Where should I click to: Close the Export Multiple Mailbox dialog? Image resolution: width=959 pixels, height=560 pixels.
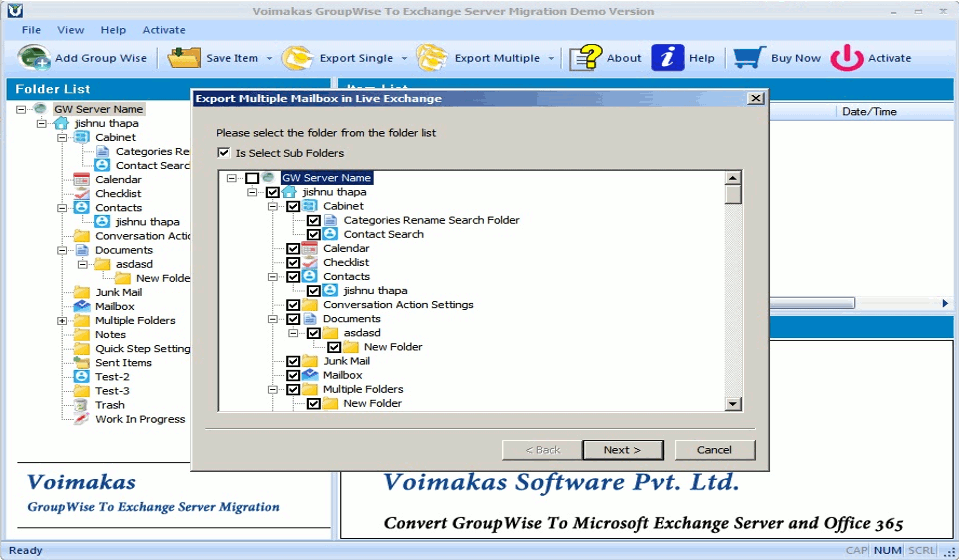(756, 98)
